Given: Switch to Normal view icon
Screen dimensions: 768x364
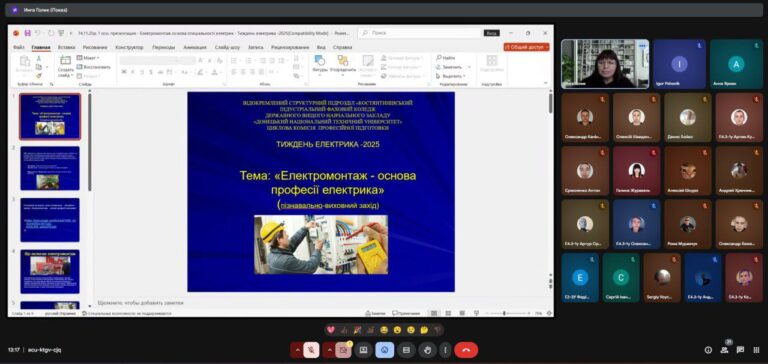Looking at the screenshot, I should tap(434, 313).
